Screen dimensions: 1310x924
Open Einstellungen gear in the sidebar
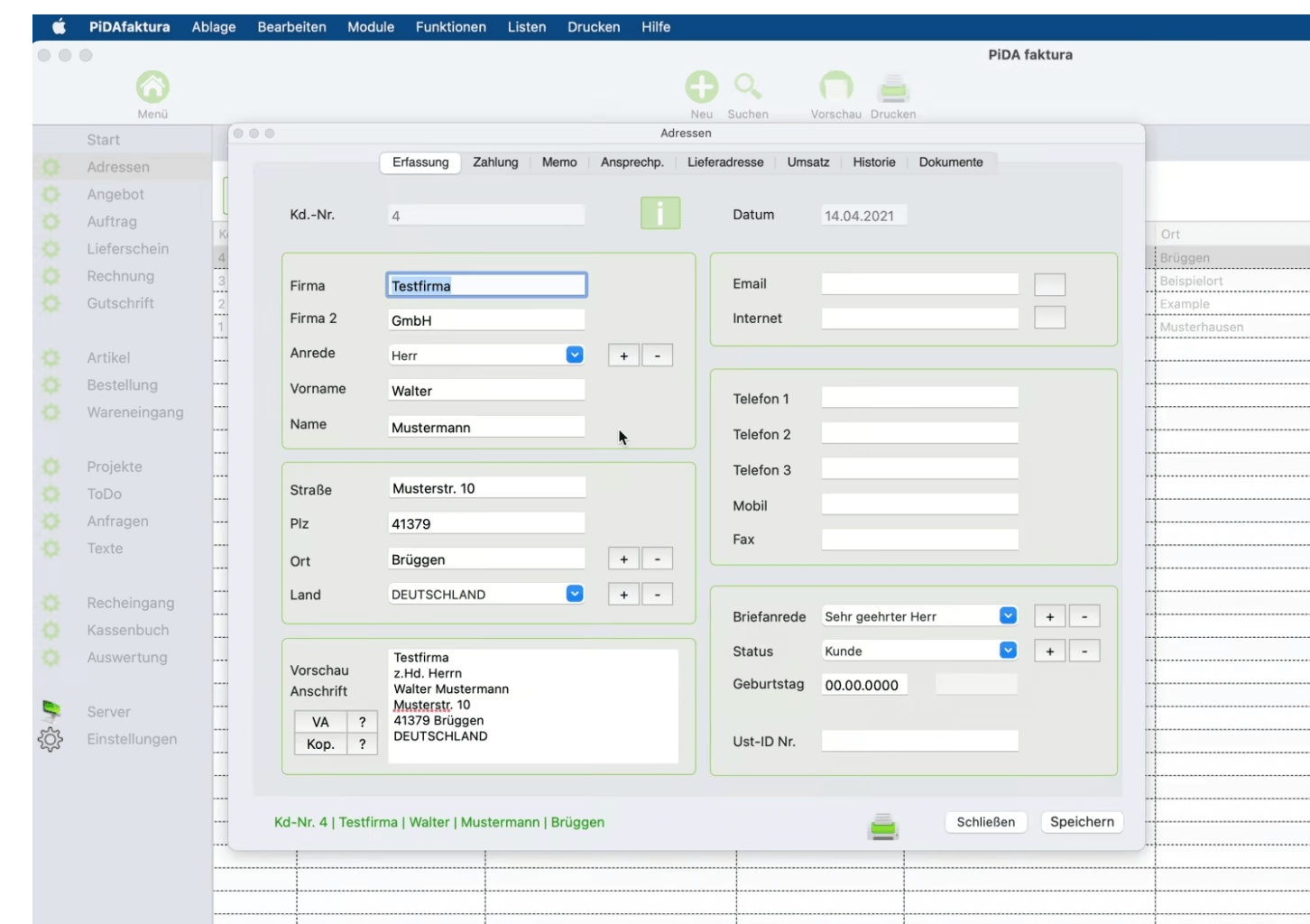coord(51,740)
